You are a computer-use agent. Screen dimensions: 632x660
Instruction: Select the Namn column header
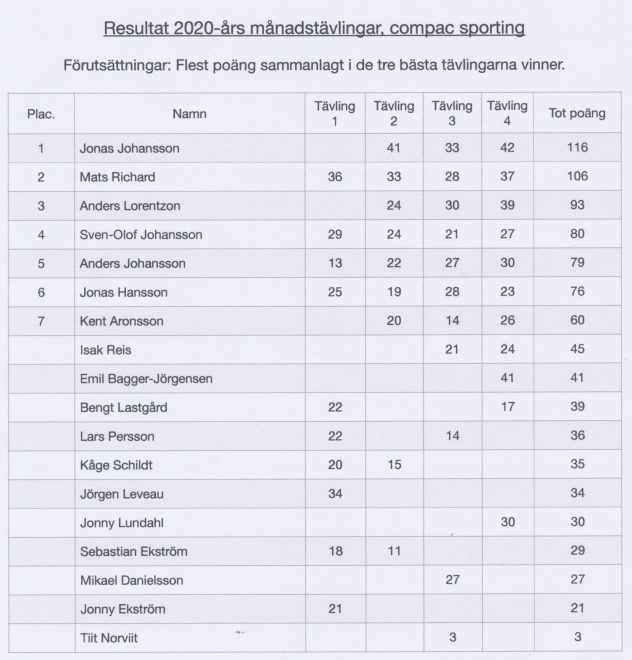pos(189,114)
